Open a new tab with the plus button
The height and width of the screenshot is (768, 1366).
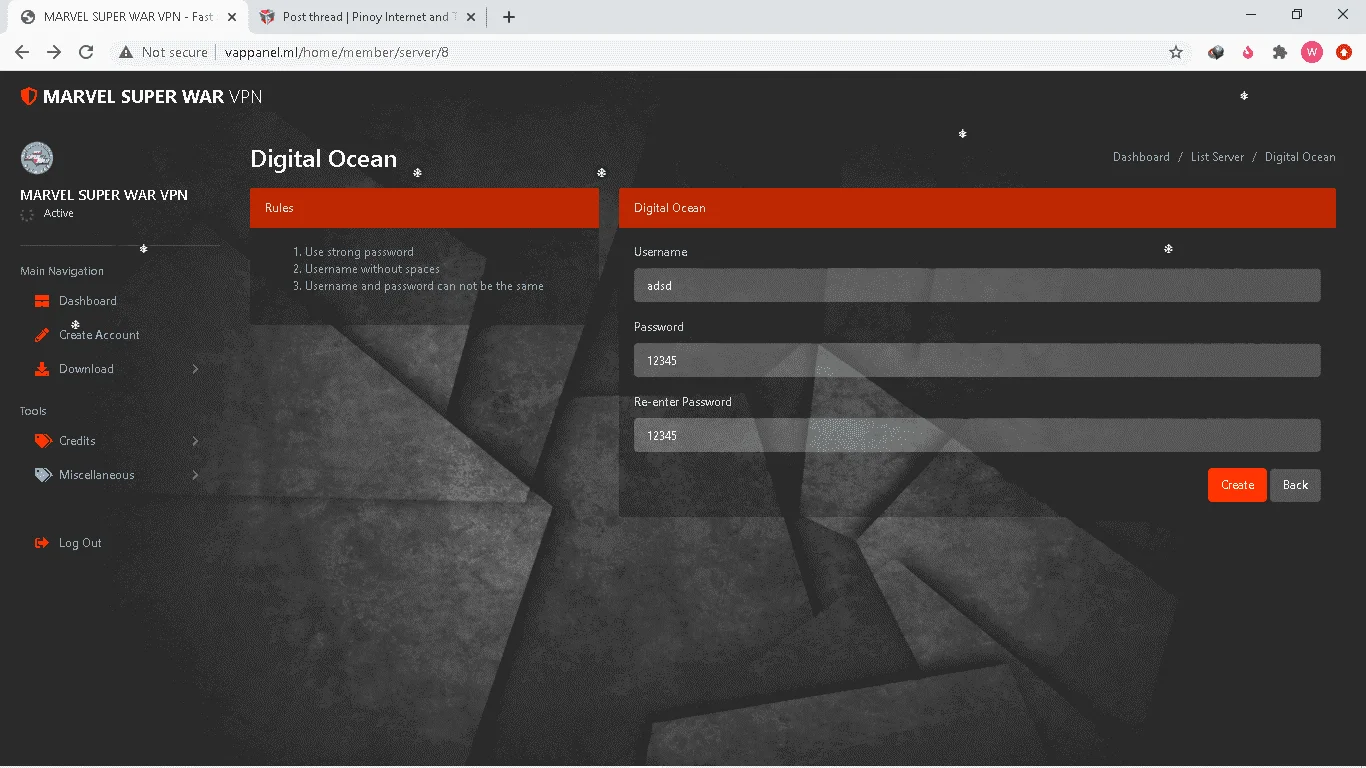pos(509,17)
